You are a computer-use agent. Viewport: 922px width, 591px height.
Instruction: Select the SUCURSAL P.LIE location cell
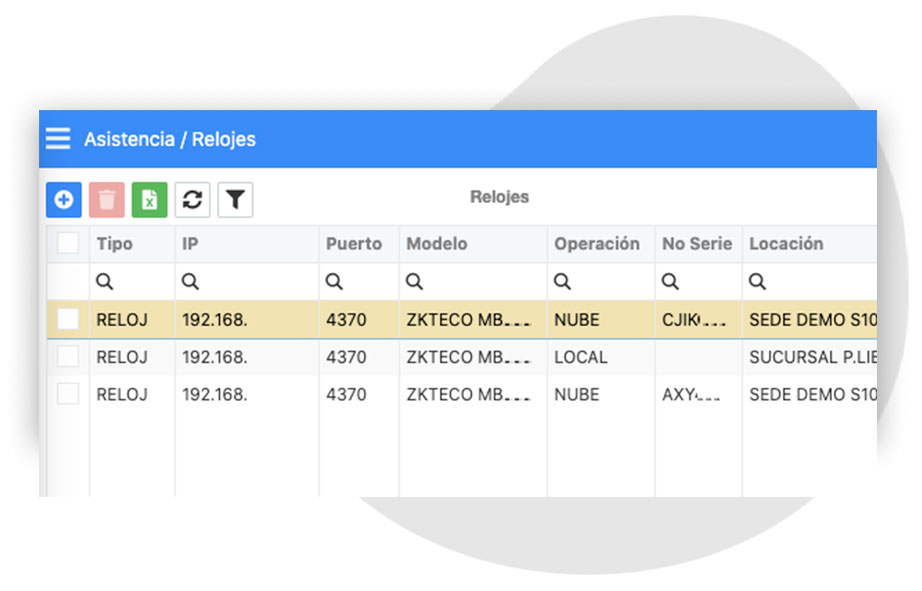810,357
